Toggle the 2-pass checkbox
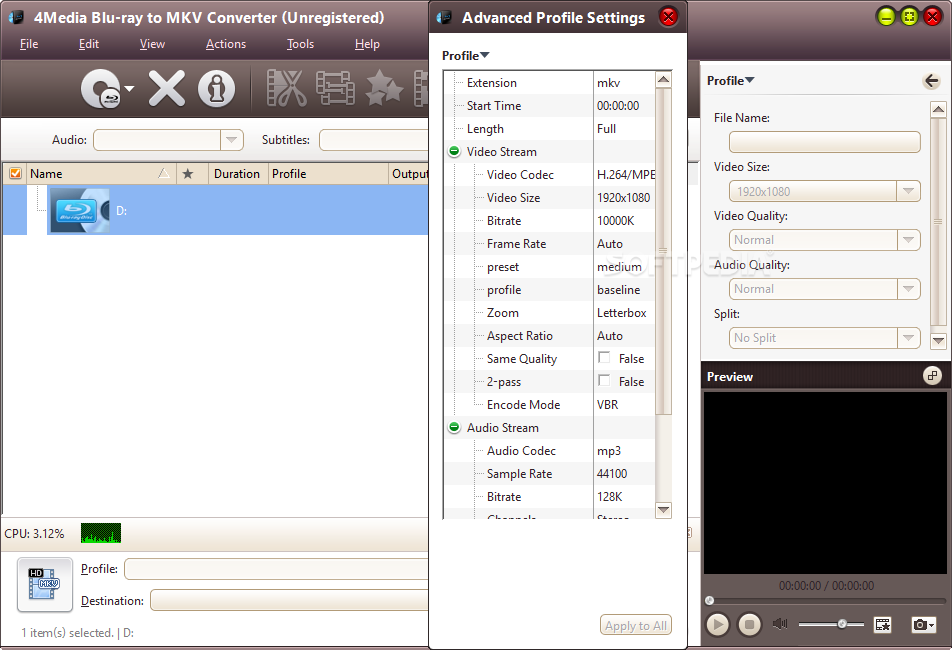Screen dimensions: 952x650 click(x=604, y=381)
